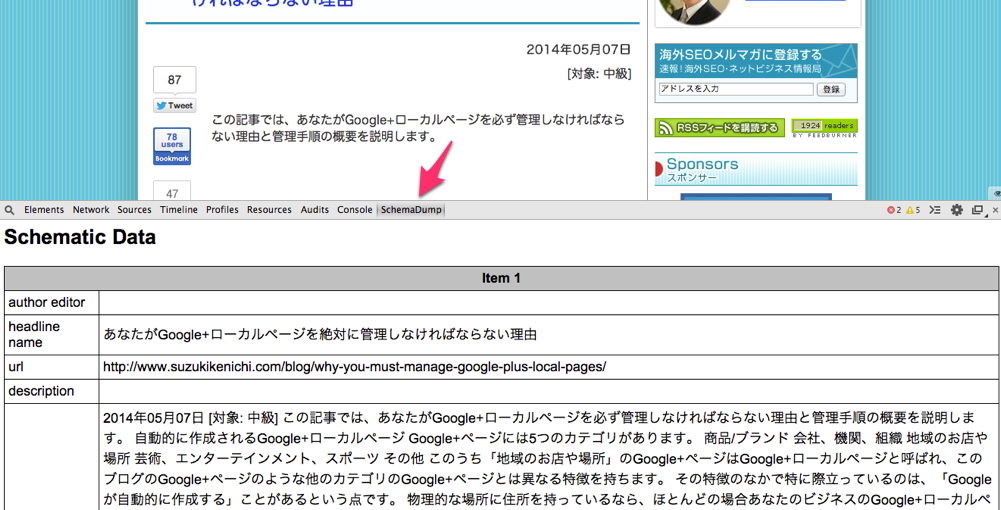
Task: Click the 'Schematic Data' heading
Action: tap(80, 237)
